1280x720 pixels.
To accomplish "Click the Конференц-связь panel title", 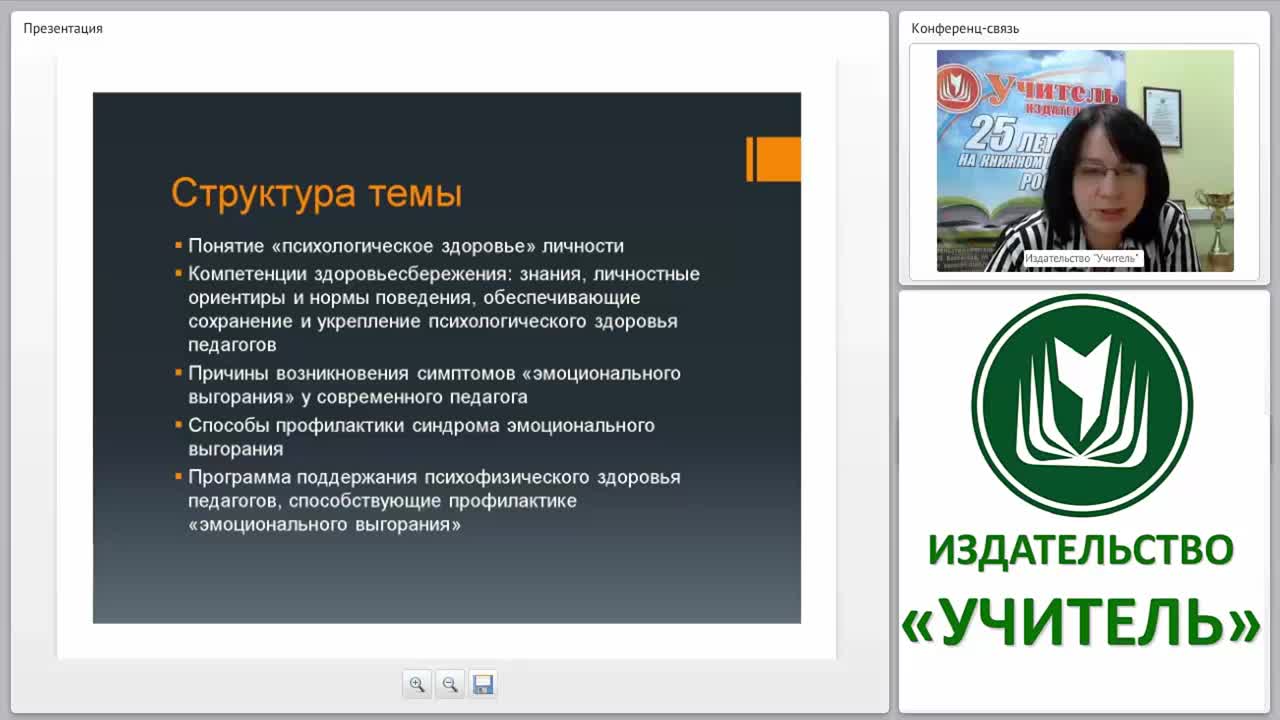I will coord(965,28).
